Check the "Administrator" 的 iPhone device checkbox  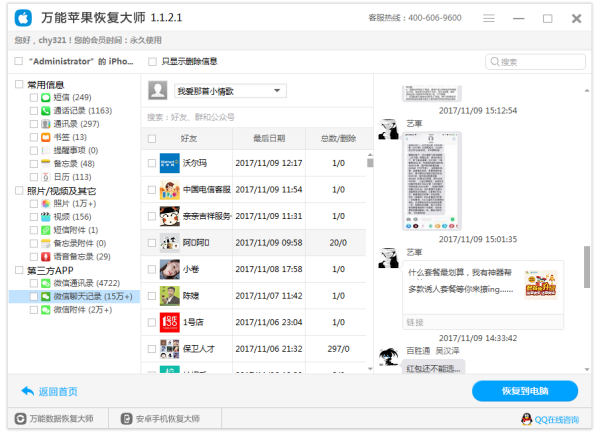(x=18, y=61)
